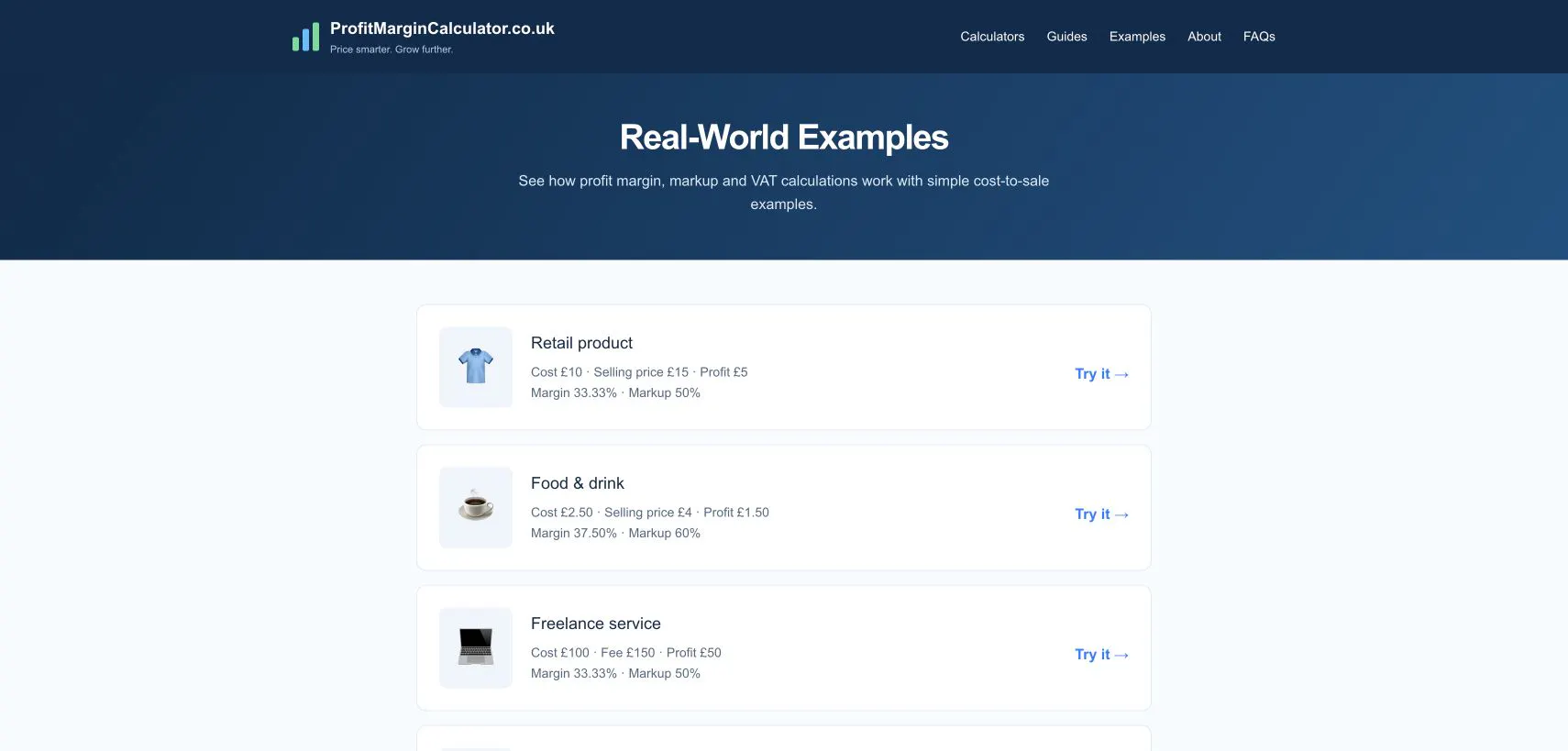Click the bar chart logo icon
Viewport: 1568px width, 751px height.
click(305, 37)
